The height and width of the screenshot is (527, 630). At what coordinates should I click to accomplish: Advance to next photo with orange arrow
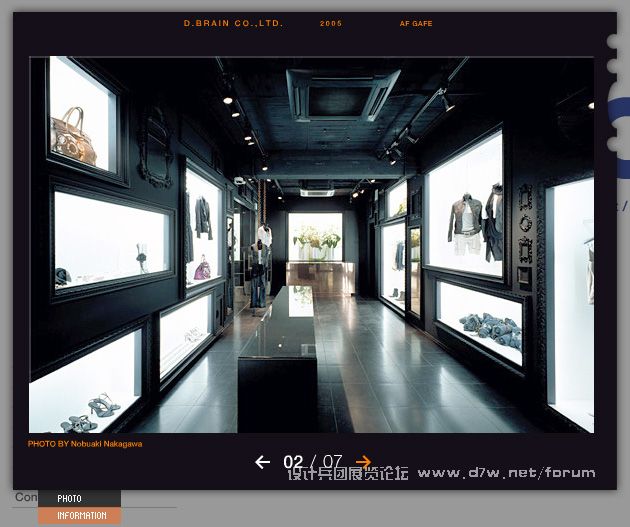click(x=363, y=462)
